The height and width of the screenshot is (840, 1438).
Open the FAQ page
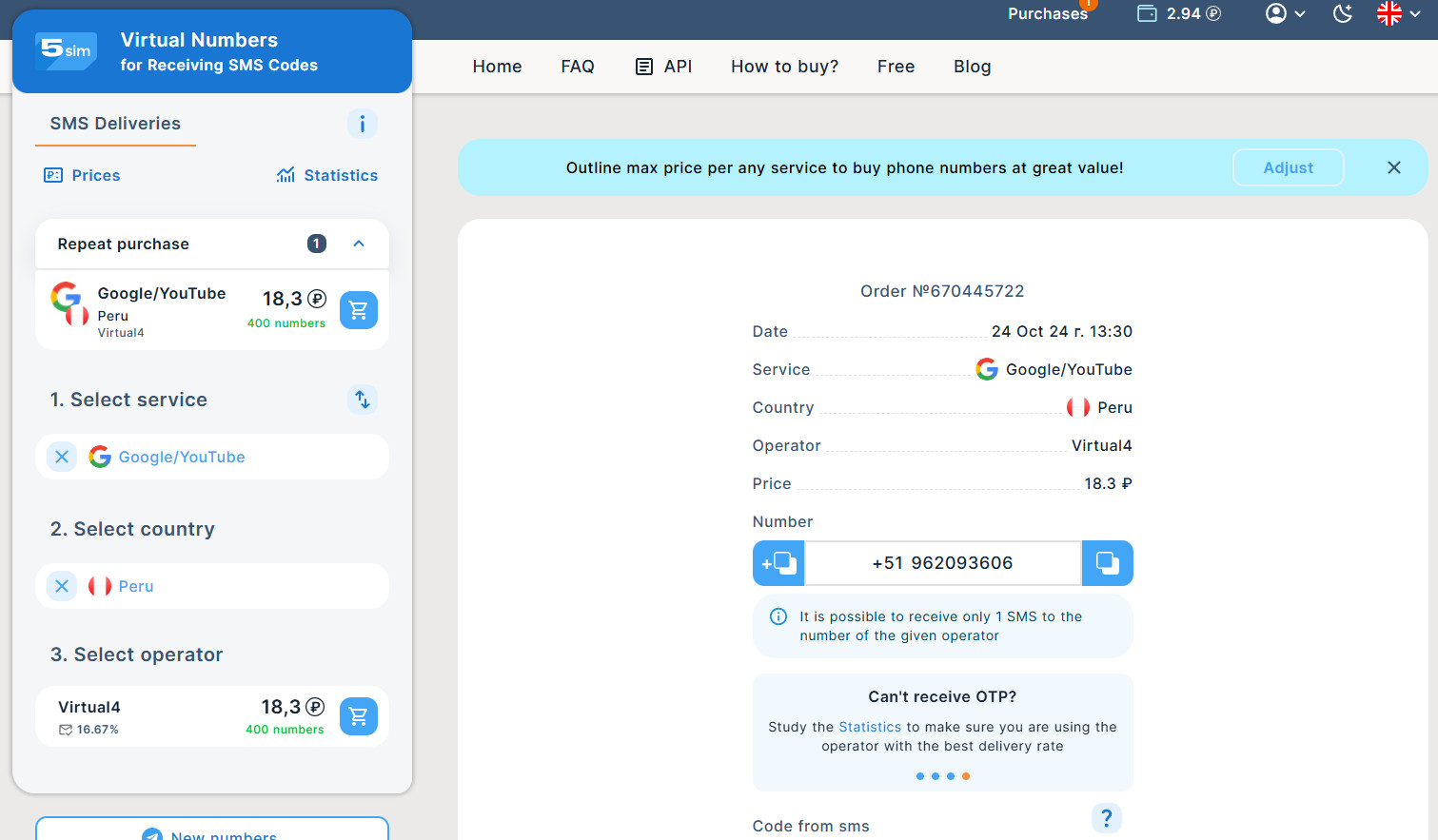578,67
